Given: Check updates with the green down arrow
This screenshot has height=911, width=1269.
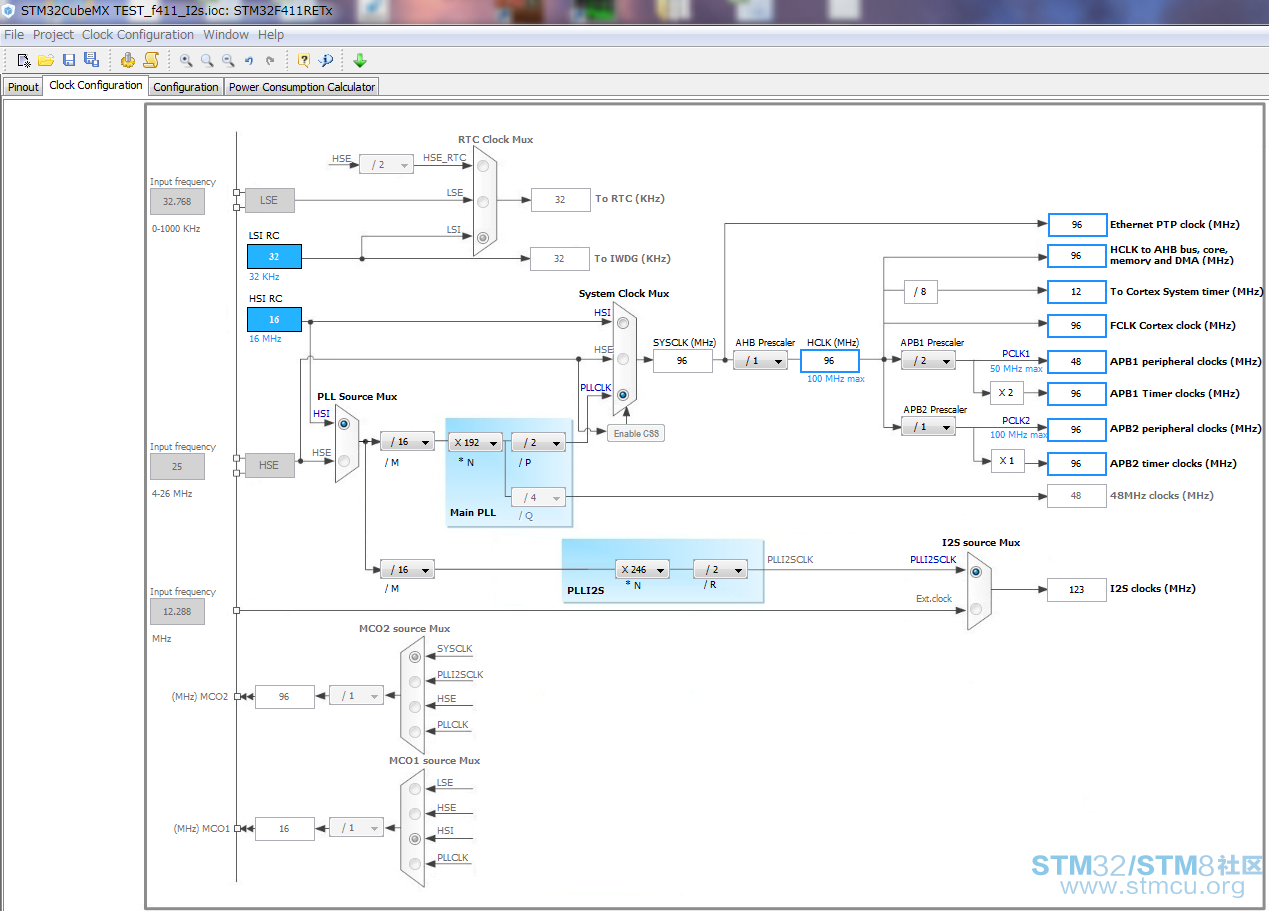Looking at the screenshot, I should click(x=360, y=60).
